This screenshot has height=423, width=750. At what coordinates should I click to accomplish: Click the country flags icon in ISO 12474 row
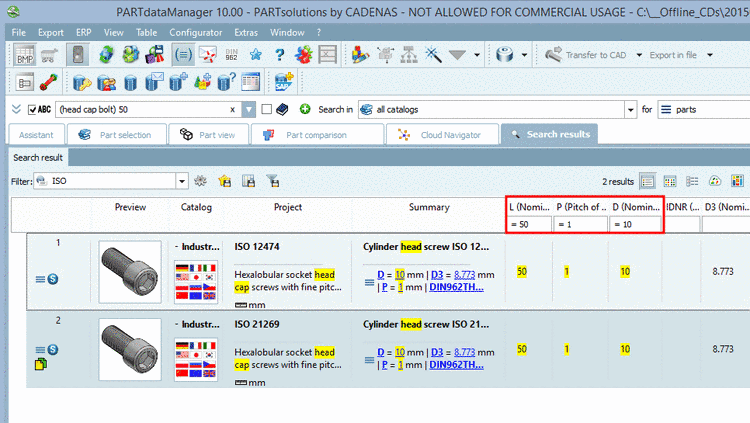[x=196, y=282]
